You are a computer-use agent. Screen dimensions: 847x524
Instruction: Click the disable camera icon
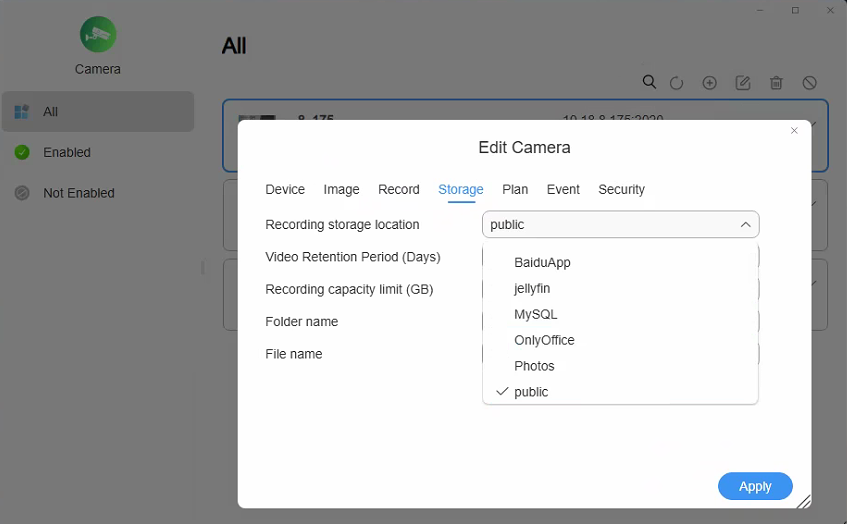point(810,83)
